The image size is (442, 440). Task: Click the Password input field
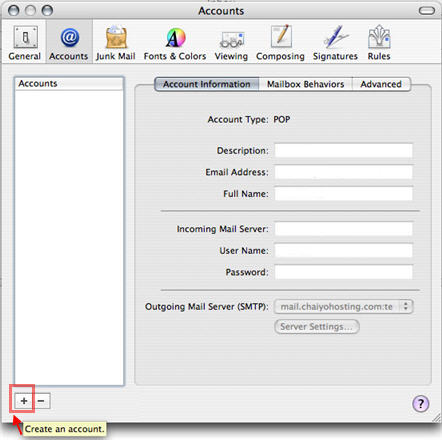pos(344,272)
